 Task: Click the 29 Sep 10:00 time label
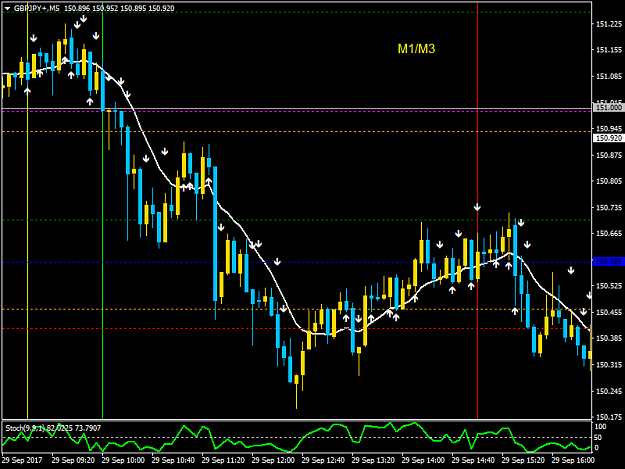click(x=123, y=460)
